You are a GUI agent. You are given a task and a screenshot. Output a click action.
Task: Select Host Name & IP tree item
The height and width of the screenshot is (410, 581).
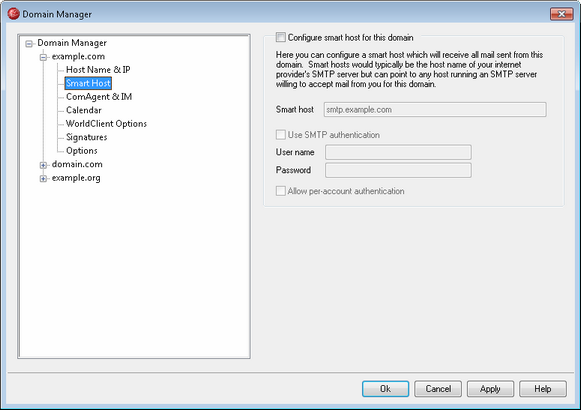(98, 70)
